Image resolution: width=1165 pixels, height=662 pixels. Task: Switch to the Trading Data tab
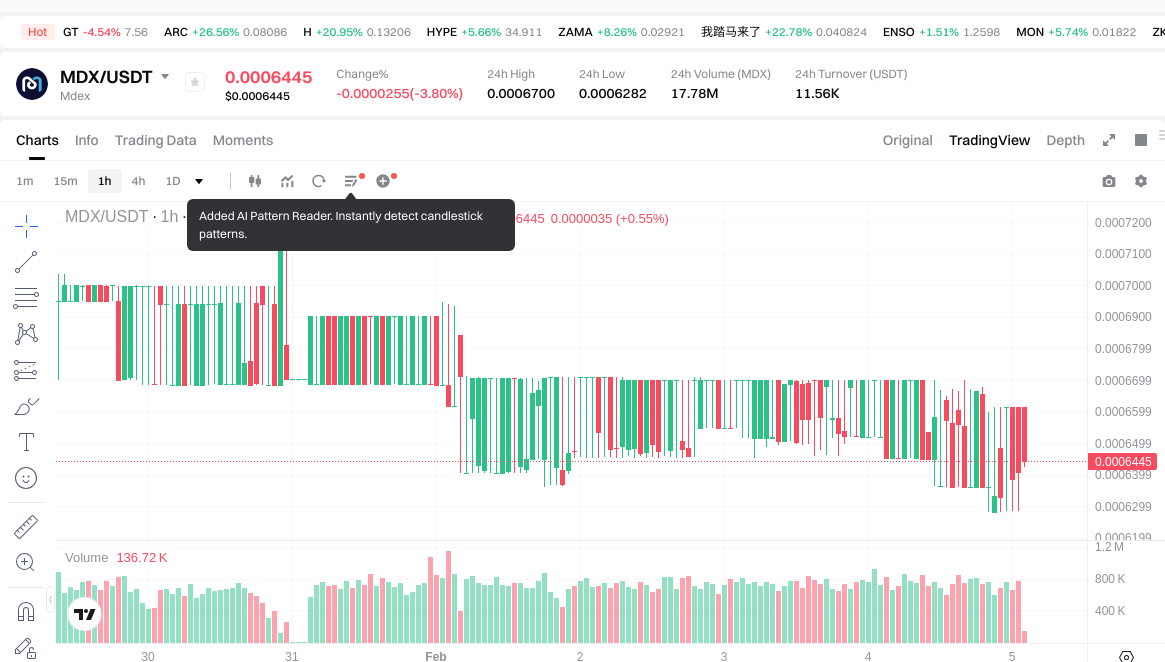click(x=155, y=140)
